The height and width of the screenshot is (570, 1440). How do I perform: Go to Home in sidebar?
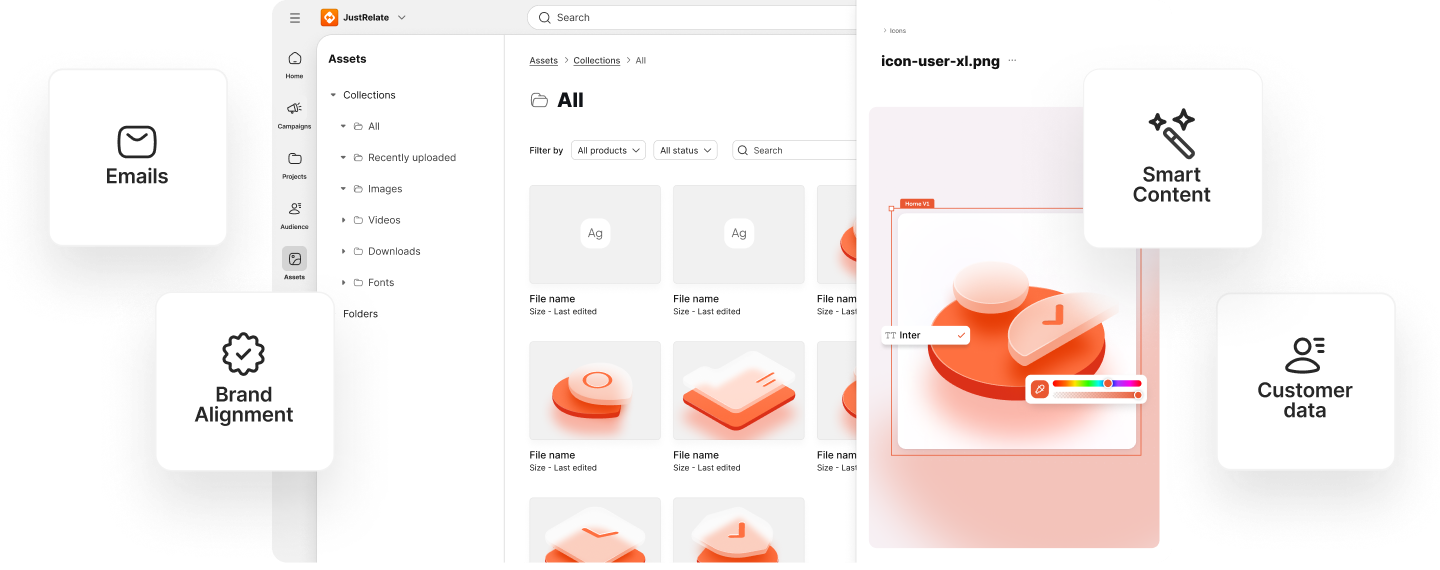[x=294, y=60]
